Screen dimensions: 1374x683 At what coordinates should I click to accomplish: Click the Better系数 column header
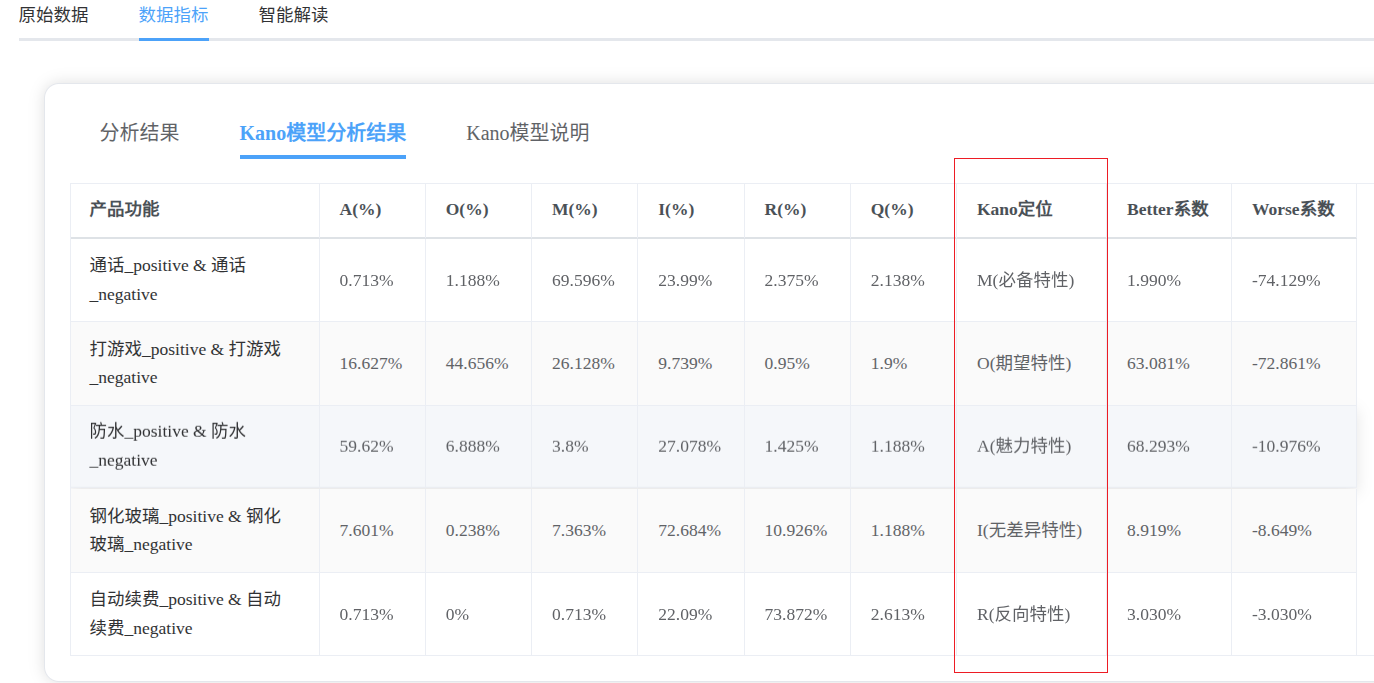(1167, 210)
